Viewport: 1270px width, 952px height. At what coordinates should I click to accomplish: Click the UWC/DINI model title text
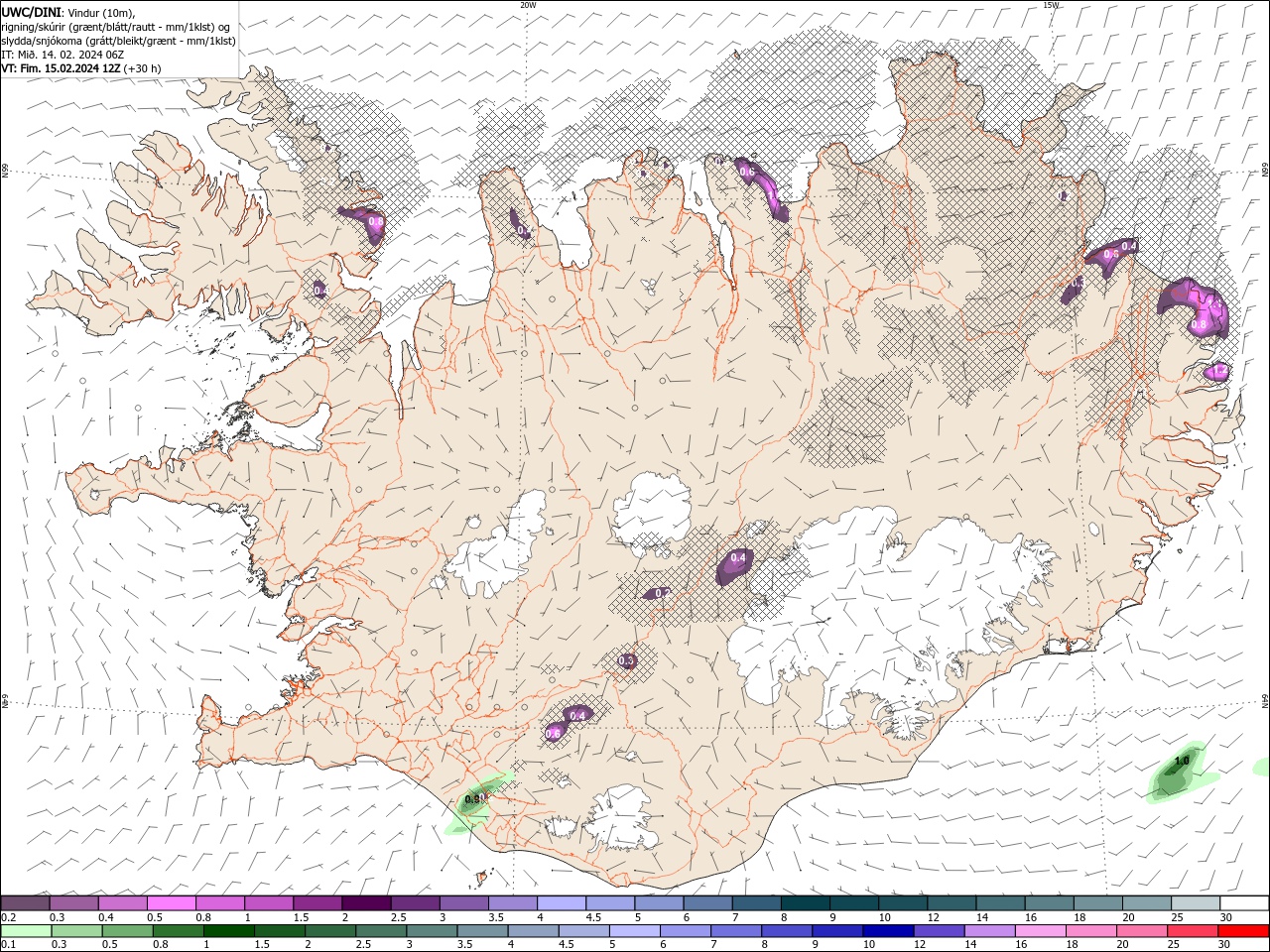coord(31,12)
